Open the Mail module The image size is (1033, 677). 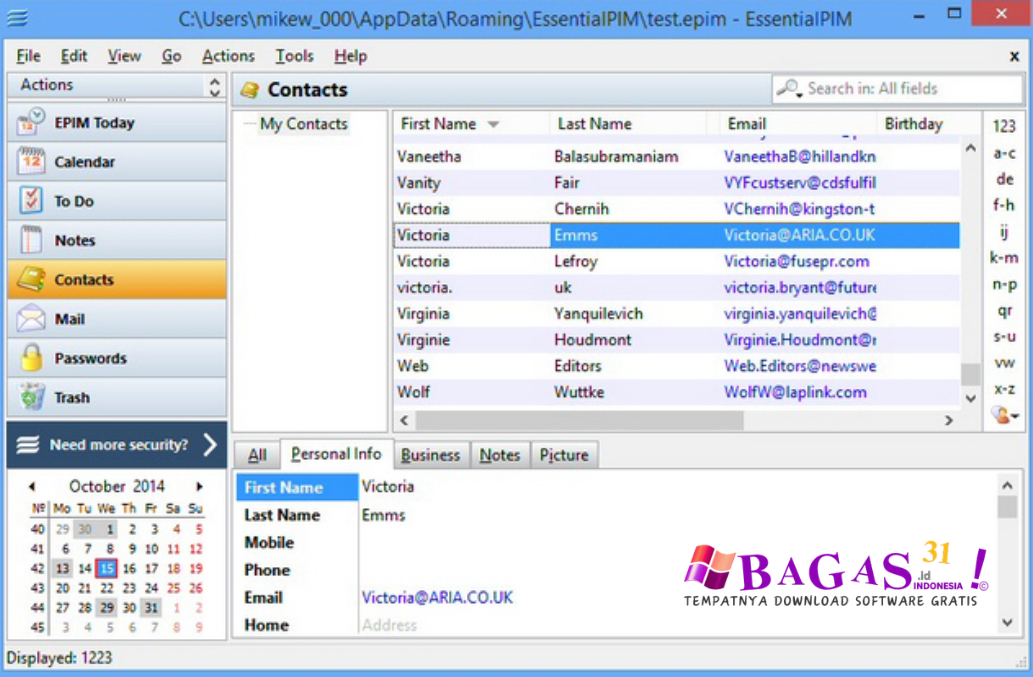[x=117, y=319]
